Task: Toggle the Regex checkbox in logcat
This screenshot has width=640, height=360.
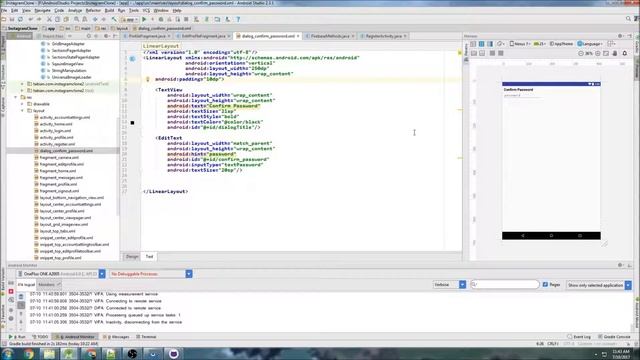Action: coord(545,284)
